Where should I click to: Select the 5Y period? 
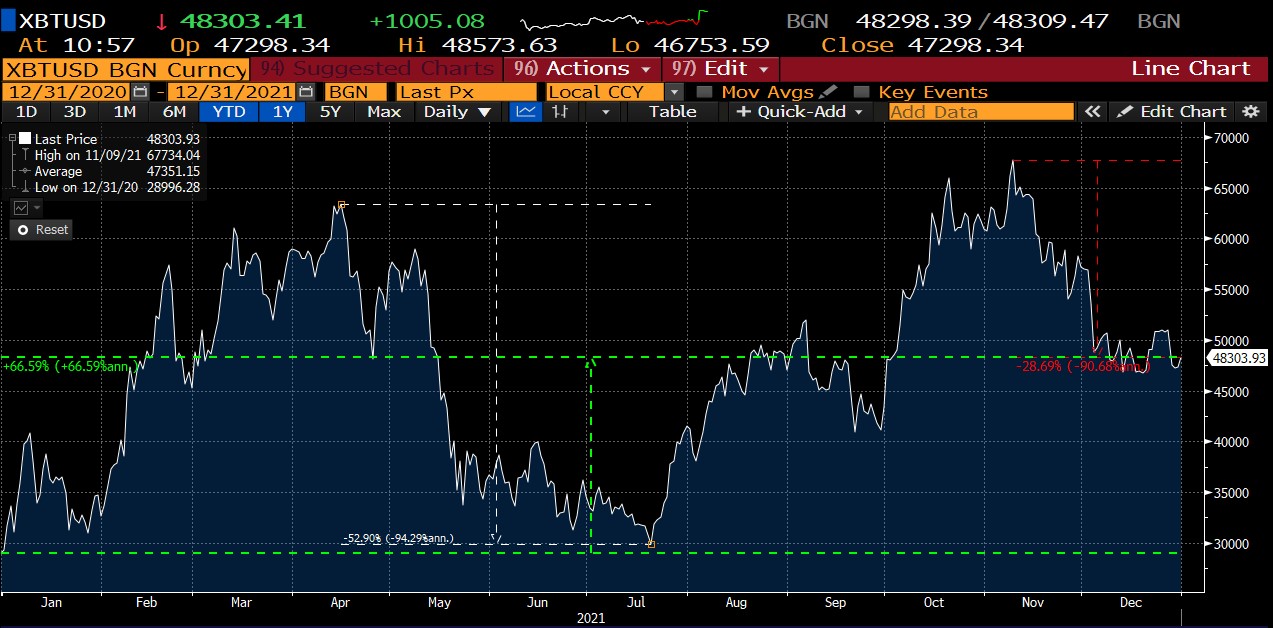[330, 112]
